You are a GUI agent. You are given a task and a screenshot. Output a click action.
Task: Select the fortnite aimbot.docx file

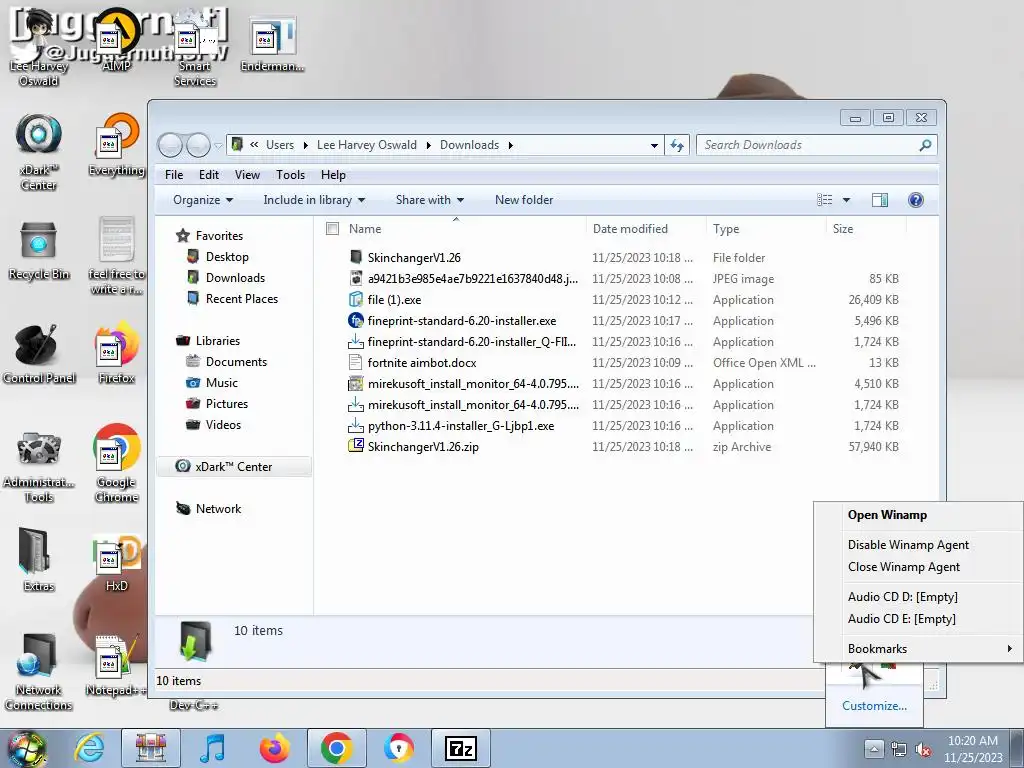point(421,362)
